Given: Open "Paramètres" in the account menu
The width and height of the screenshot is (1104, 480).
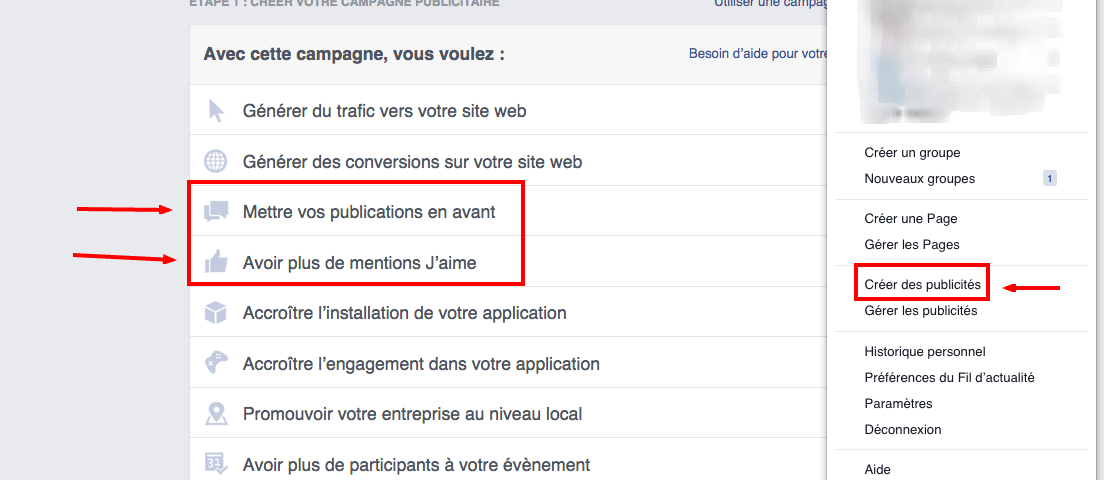Looking at the screenshot, I should click(x=898, y=404).
